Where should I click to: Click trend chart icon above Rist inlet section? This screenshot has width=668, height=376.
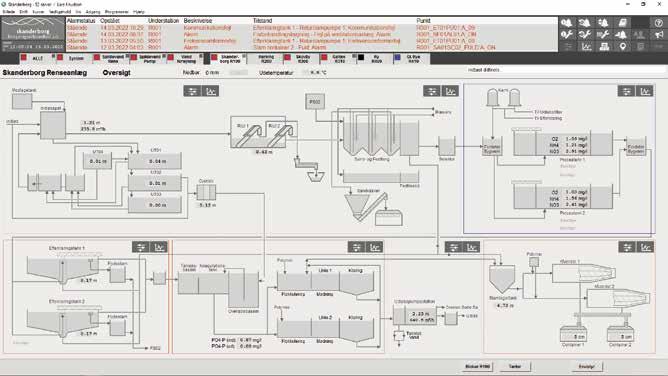click(211, 91)
